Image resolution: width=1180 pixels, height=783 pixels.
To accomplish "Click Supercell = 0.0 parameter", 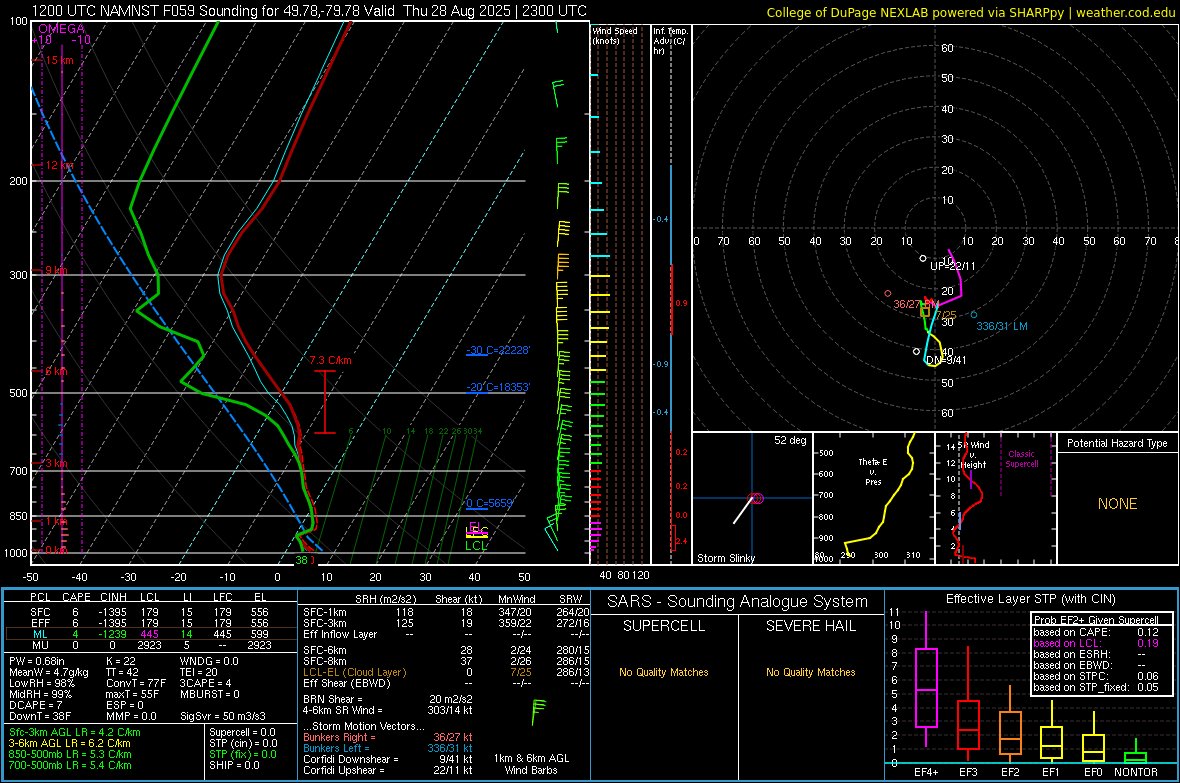I will coord(242,732).
